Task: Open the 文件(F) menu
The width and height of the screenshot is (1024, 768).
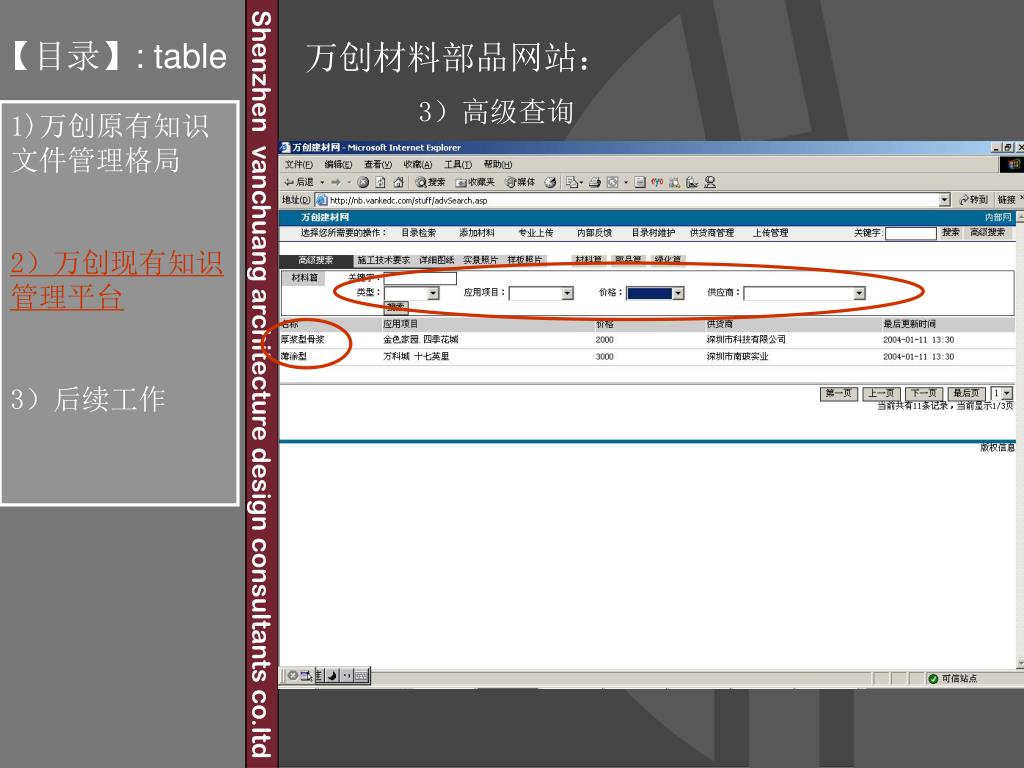Action: (298, 165)
